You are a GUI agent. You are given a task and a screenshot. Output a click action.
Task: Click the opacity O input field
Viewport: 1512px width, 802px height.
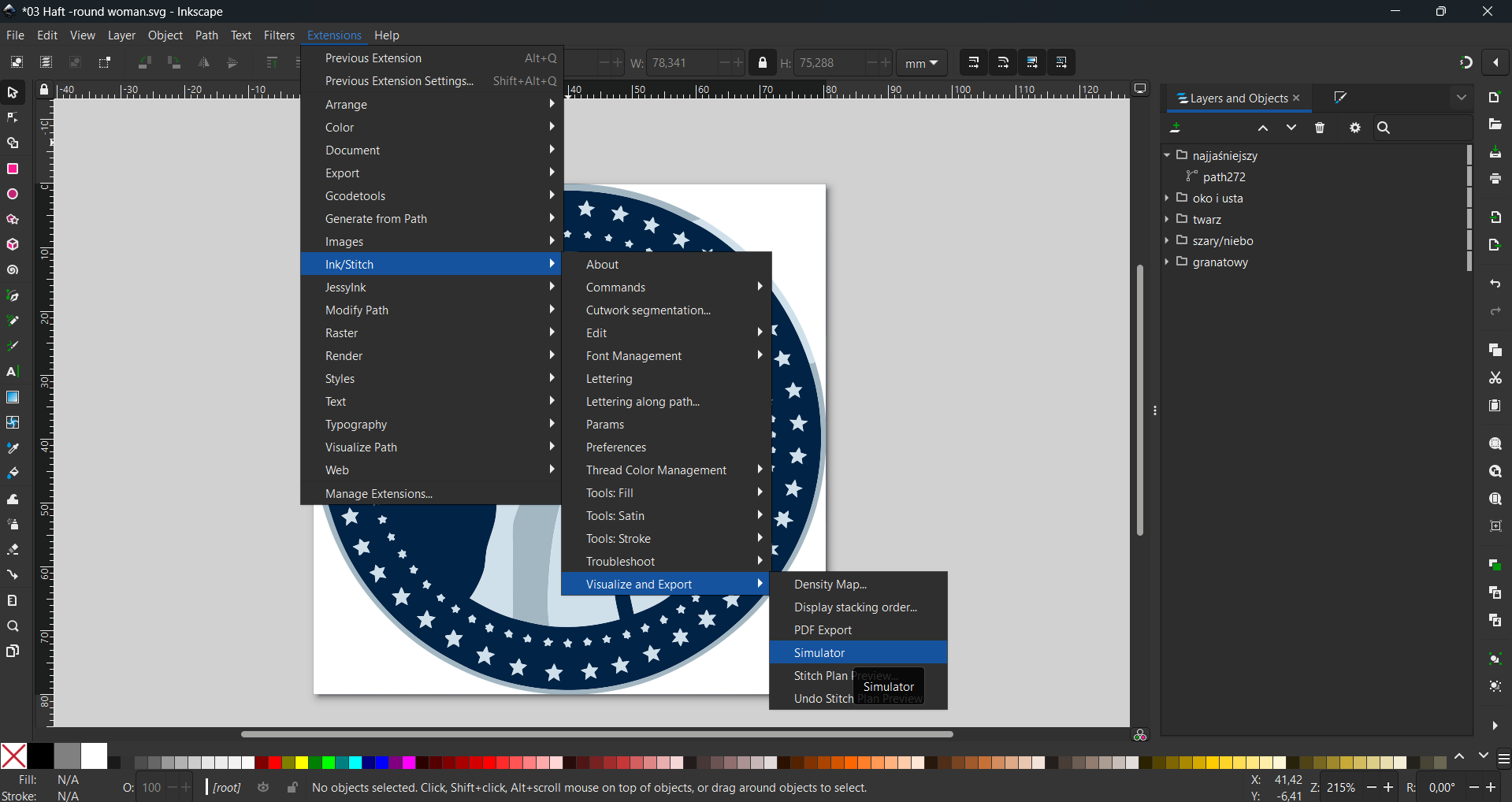[152, 787]
